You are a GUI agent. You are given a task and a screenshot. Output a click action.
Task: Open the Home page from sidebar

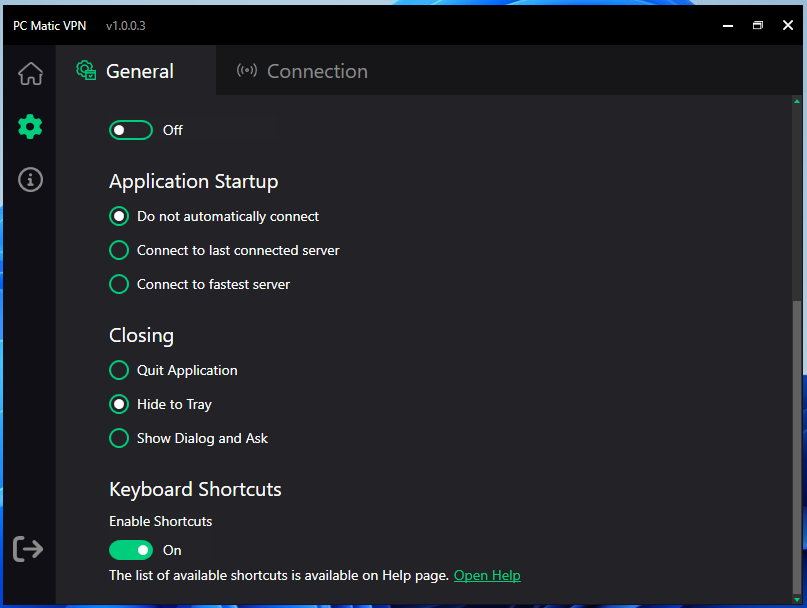tap(30, 74)
